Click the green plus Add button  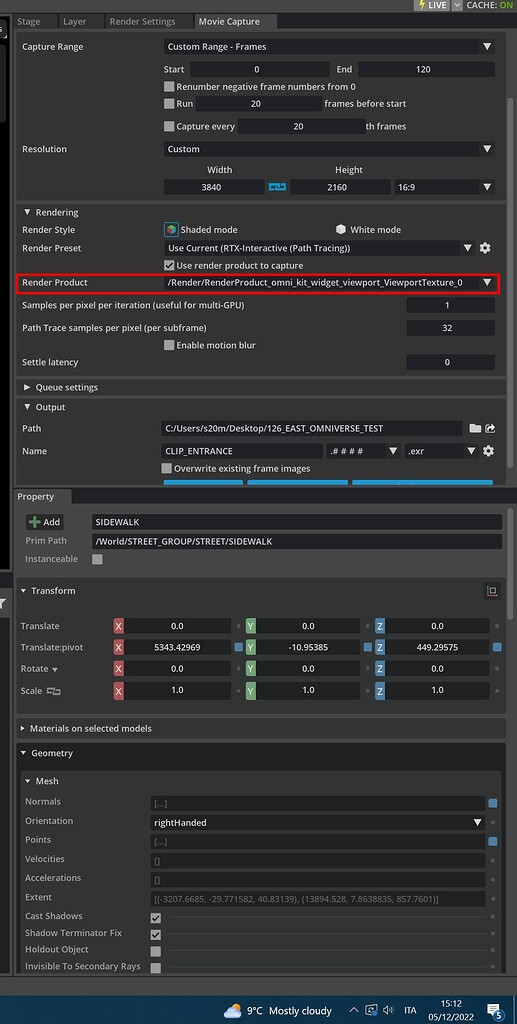pyautogui.click(x=44, y=522)
